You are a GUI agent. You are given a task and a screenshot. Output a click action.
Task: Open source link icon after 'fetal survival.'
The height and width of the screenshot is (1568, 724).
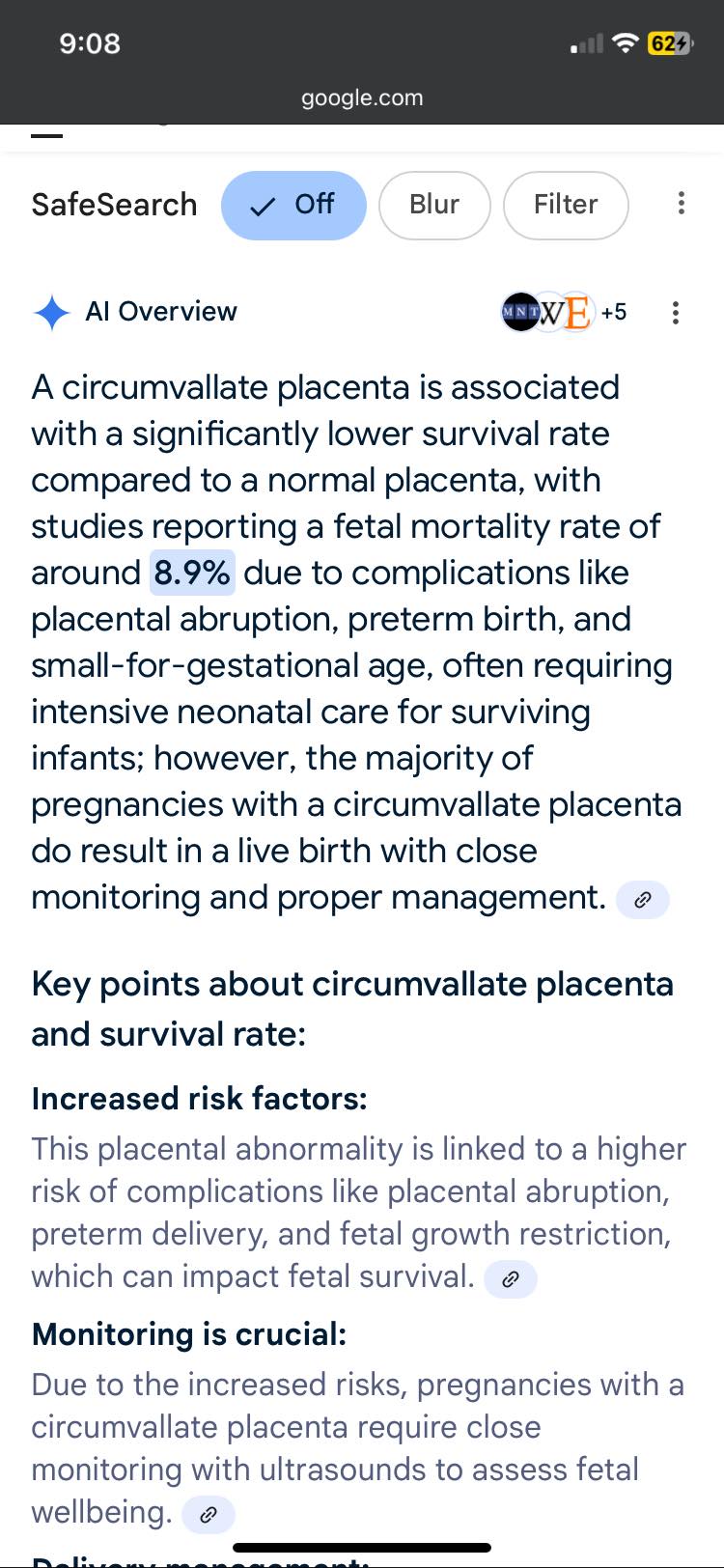(x=511, y=1279)
